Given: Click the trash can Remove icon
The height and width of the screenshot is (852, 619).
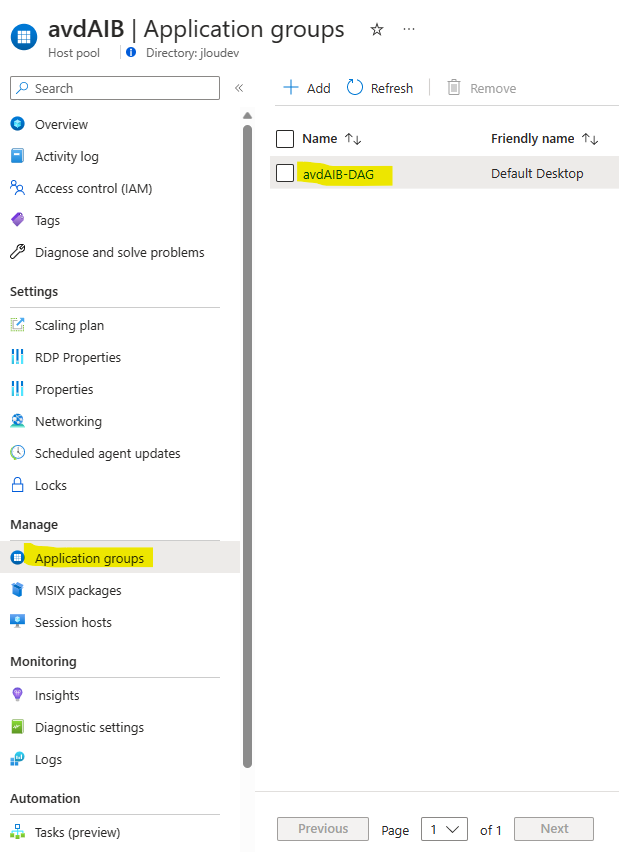Looking at the screenshot, I should coord(454,87).
